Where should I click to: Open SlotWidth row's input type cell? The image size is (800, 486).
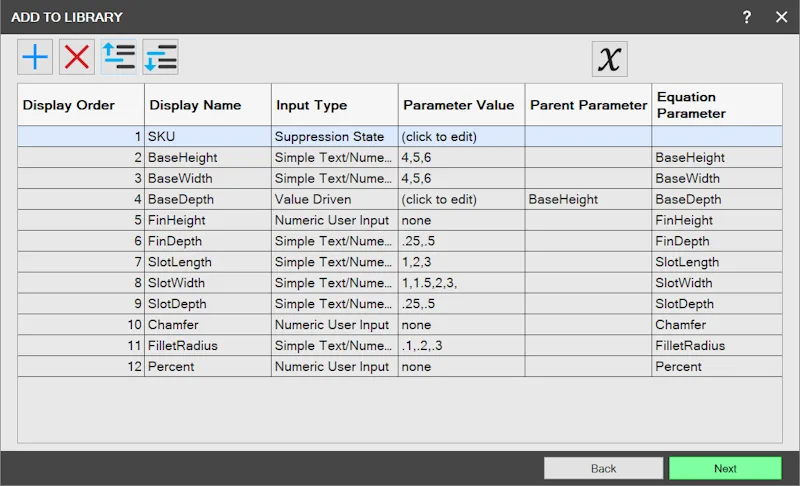(x=335, y=283)
